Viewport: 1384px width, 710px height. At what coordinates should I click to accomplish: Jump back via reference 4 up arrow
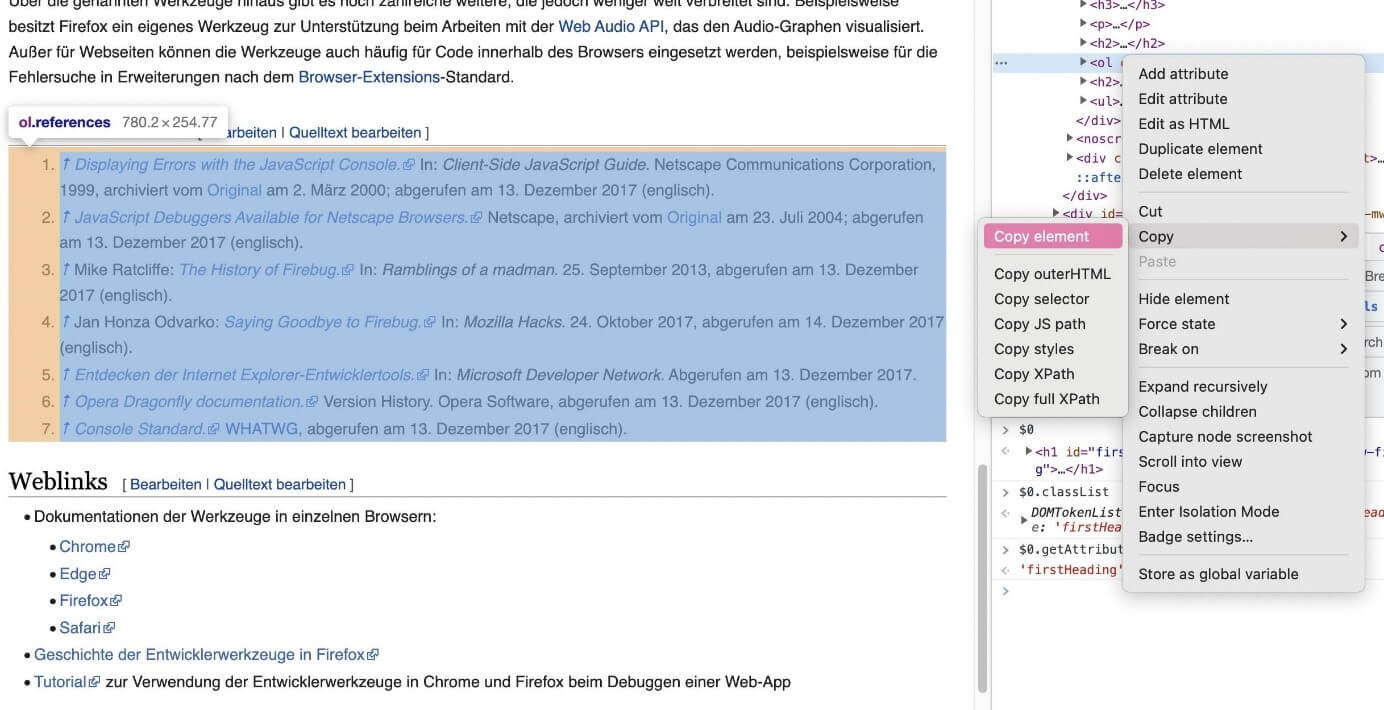tap(65, 322)
